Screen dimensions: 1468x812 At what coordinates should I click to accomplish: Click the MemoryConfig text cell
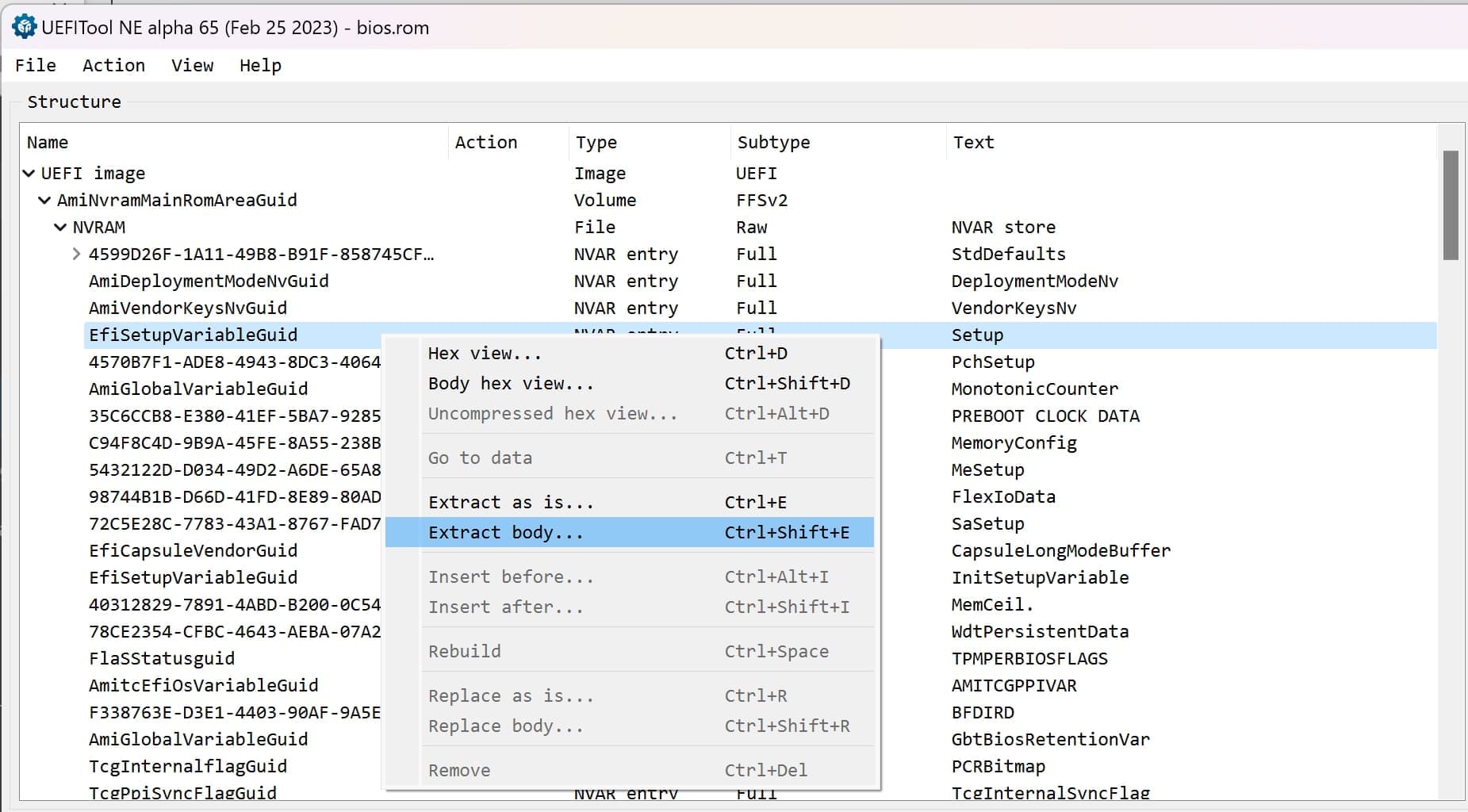pyautogui.click(x=1014, y=442)
